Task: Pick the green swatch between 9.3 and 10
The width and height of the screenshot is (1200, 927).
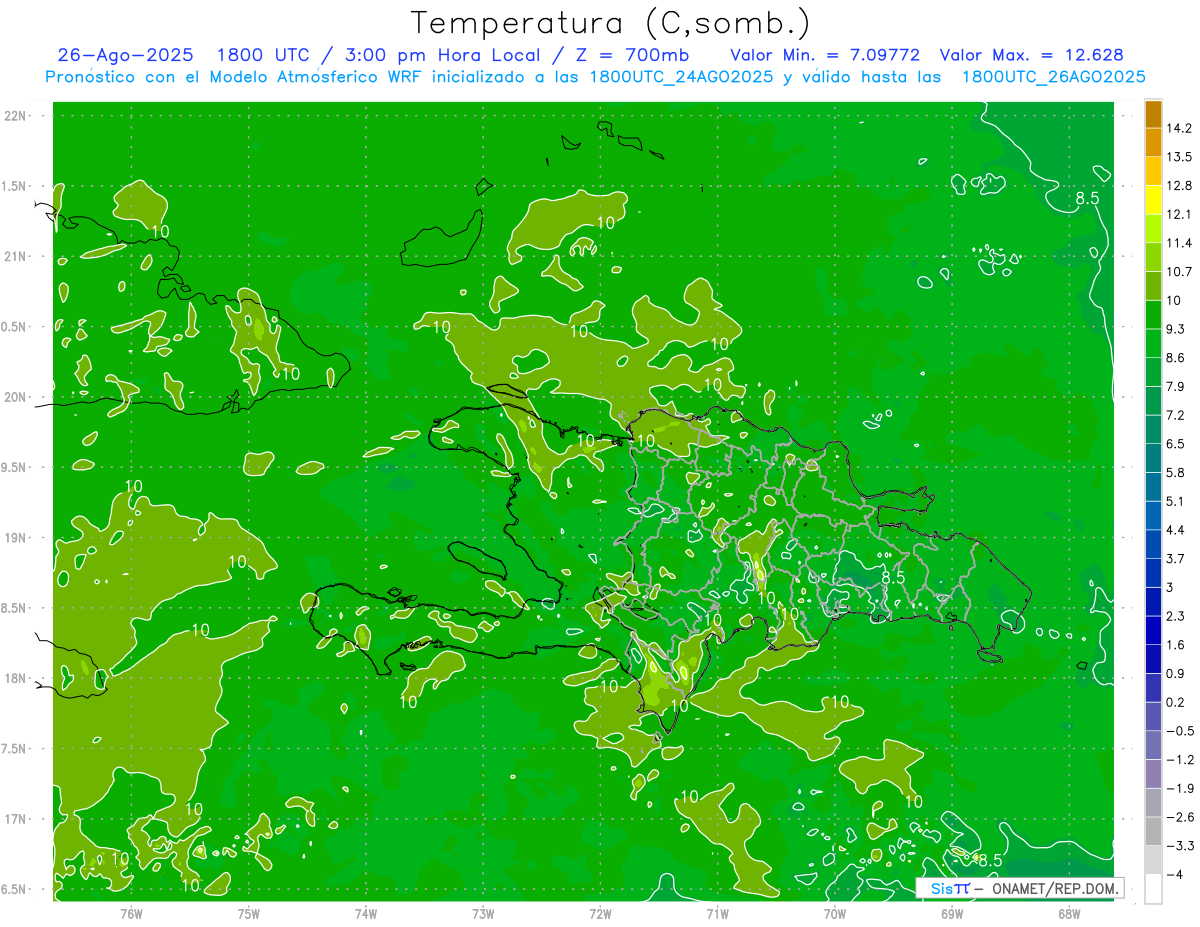Action: [1153, 315]
